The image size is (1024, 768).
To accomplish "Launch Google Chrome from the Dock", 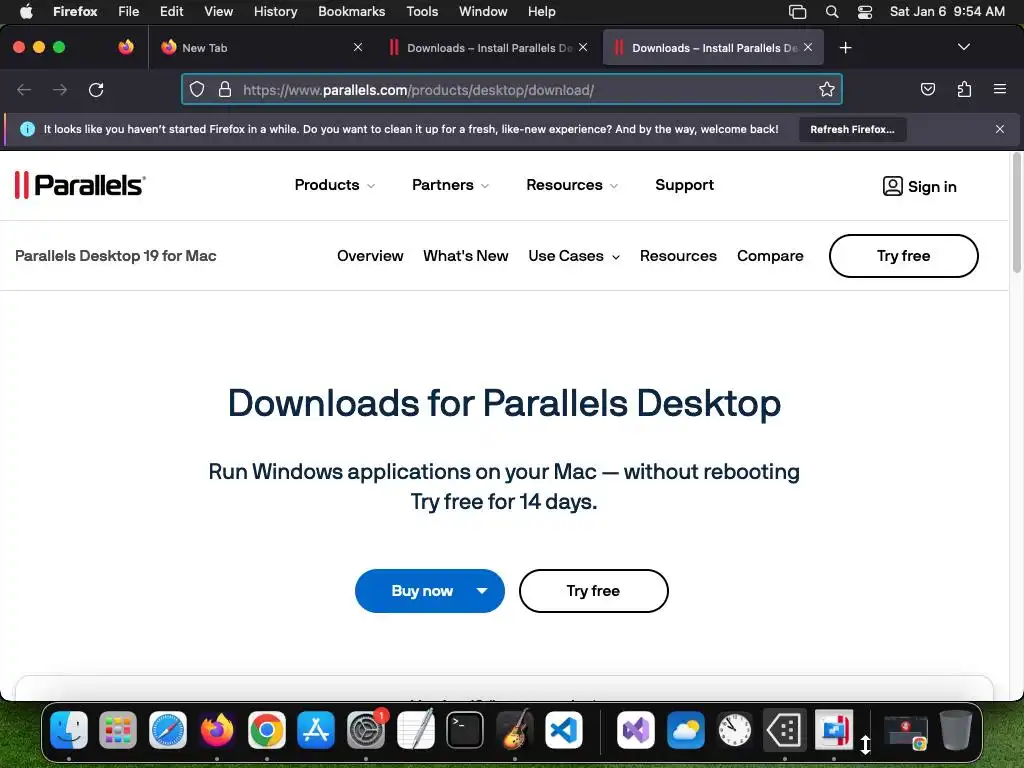I will [x=266, y=730].
